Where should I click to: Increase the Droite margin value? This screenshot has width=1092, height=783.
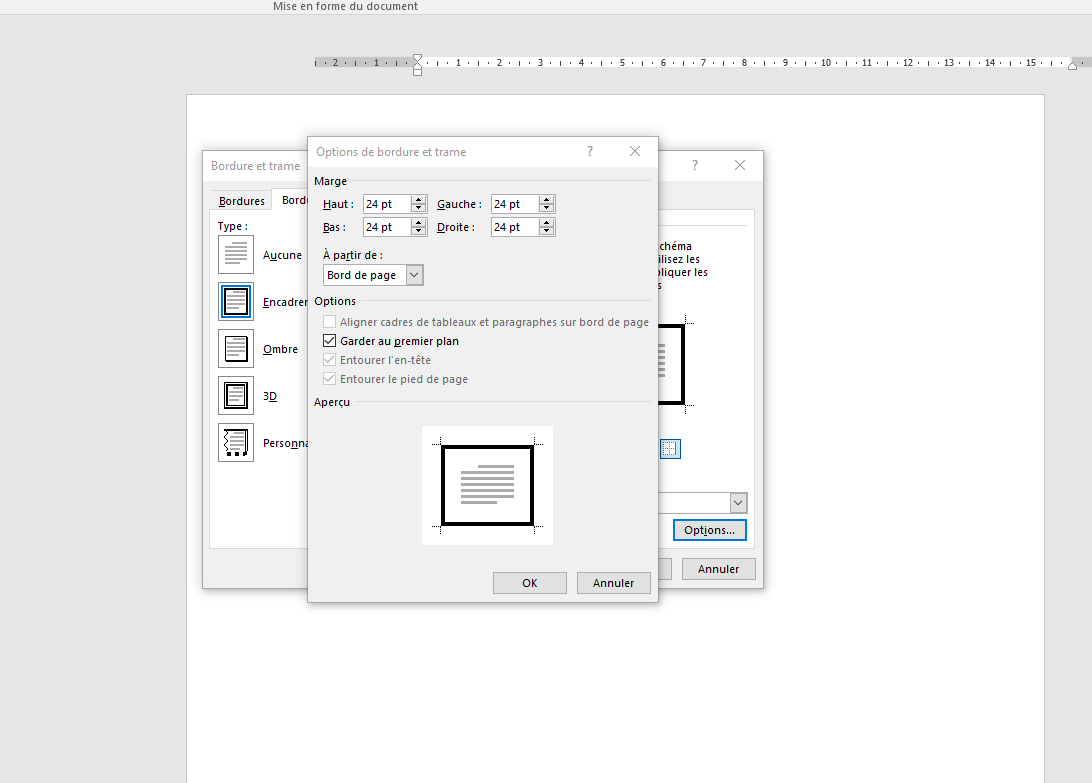point(547,223)
